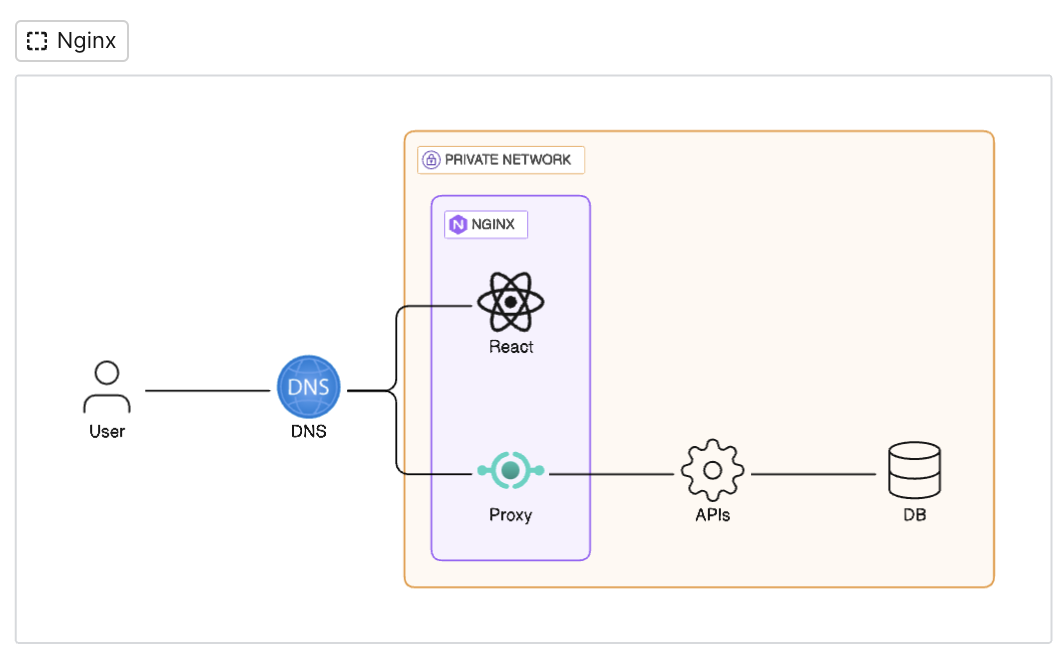
Task: Select the PRIVATE NETWORK group label
Action: click(x=501, y=160)
